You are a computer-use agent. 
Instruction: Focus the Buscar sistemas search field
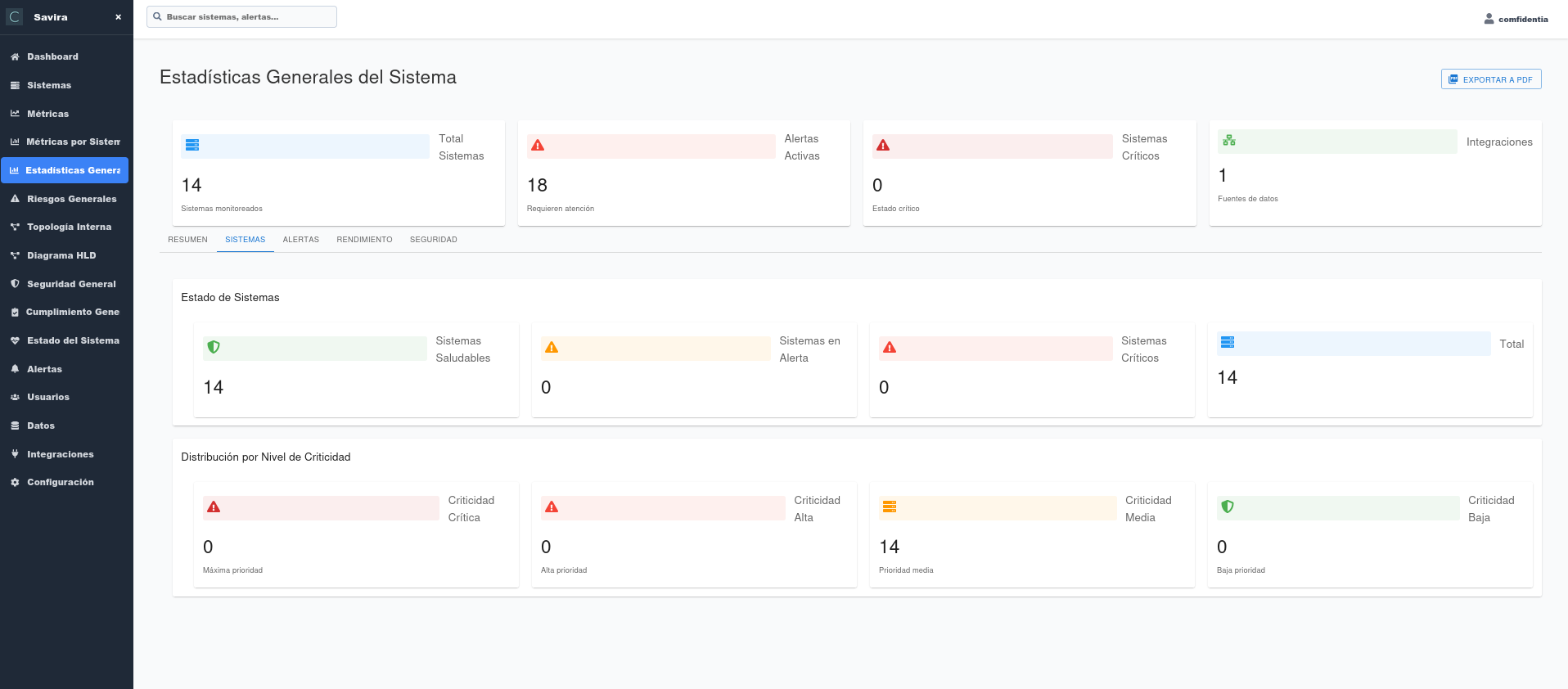[246, 17]
